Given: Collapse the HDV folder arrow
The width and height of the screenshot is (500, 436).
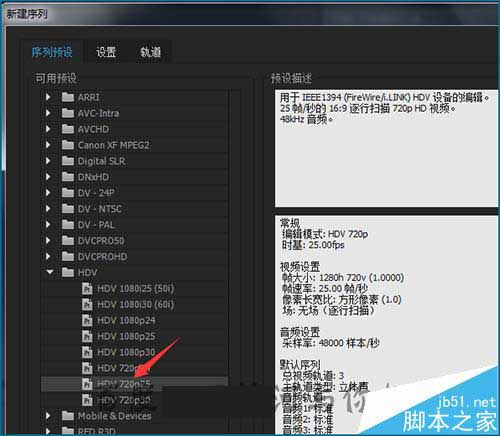Looking at the screenshot, I should tap(50, 272).
